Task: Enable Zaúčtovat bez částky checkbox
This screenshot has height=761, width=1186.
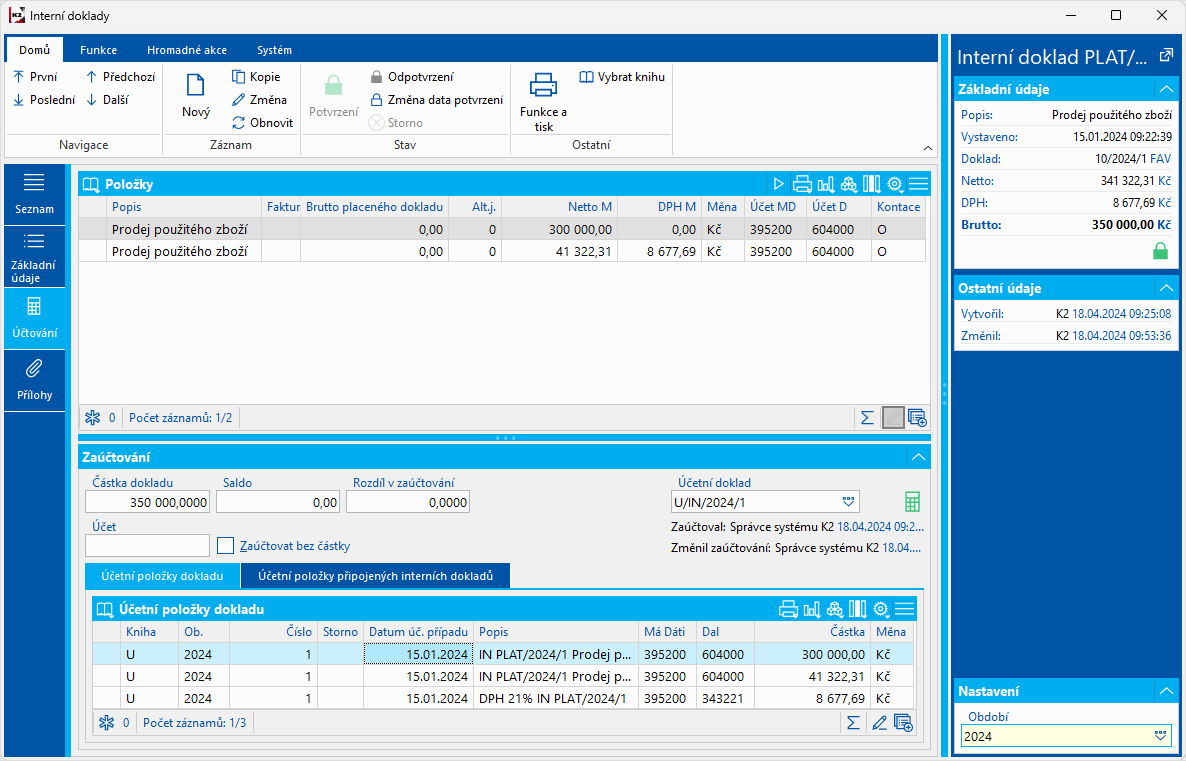Action: click(226, 546)
